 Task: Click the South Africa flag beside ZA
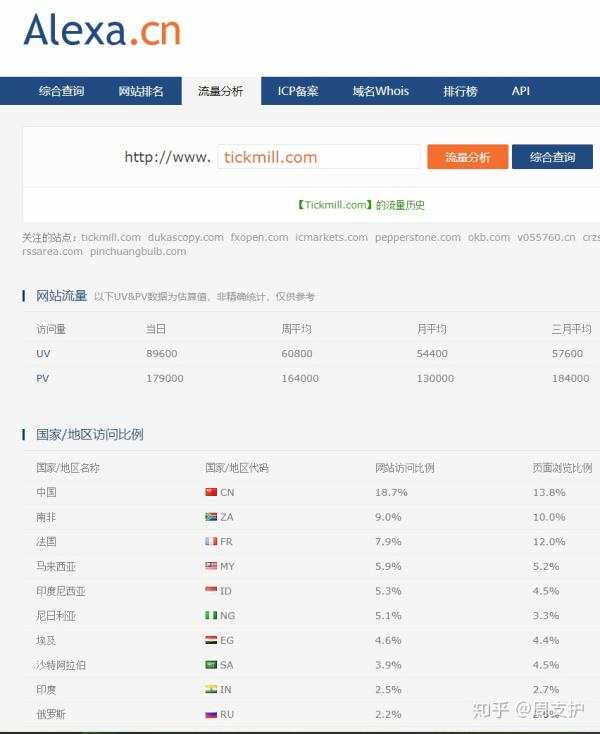pyautogui.click(x=211, y=517)
